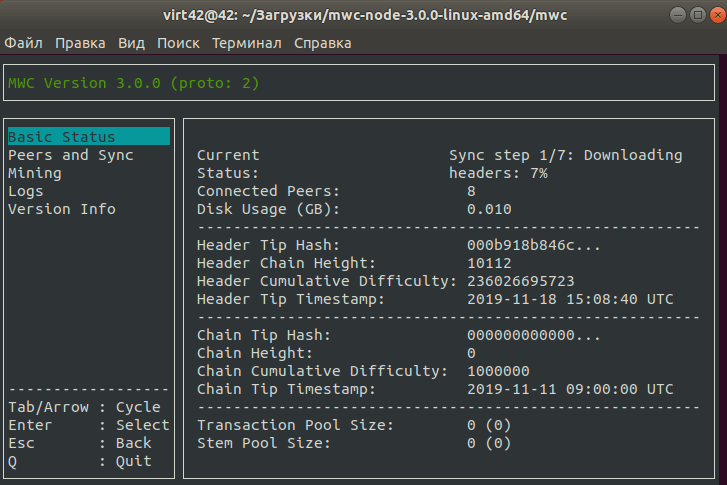Viewport: 727px width, 485px height.
Task: Open the Справка menu
Action: coord(323,43)
